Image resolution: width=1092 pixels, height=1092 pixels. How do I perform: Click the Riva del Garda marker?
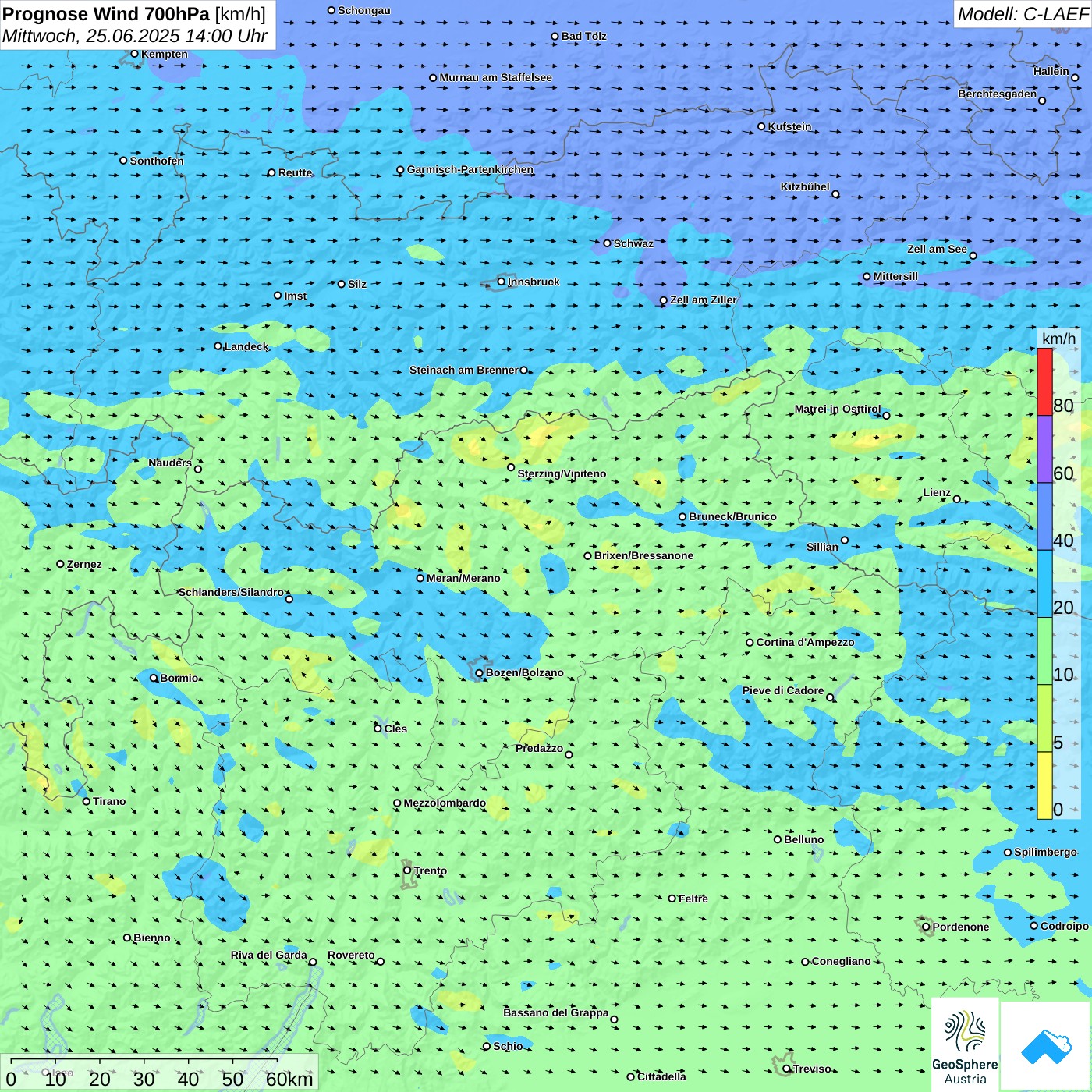pyautogui.click(x=313, y=962)
